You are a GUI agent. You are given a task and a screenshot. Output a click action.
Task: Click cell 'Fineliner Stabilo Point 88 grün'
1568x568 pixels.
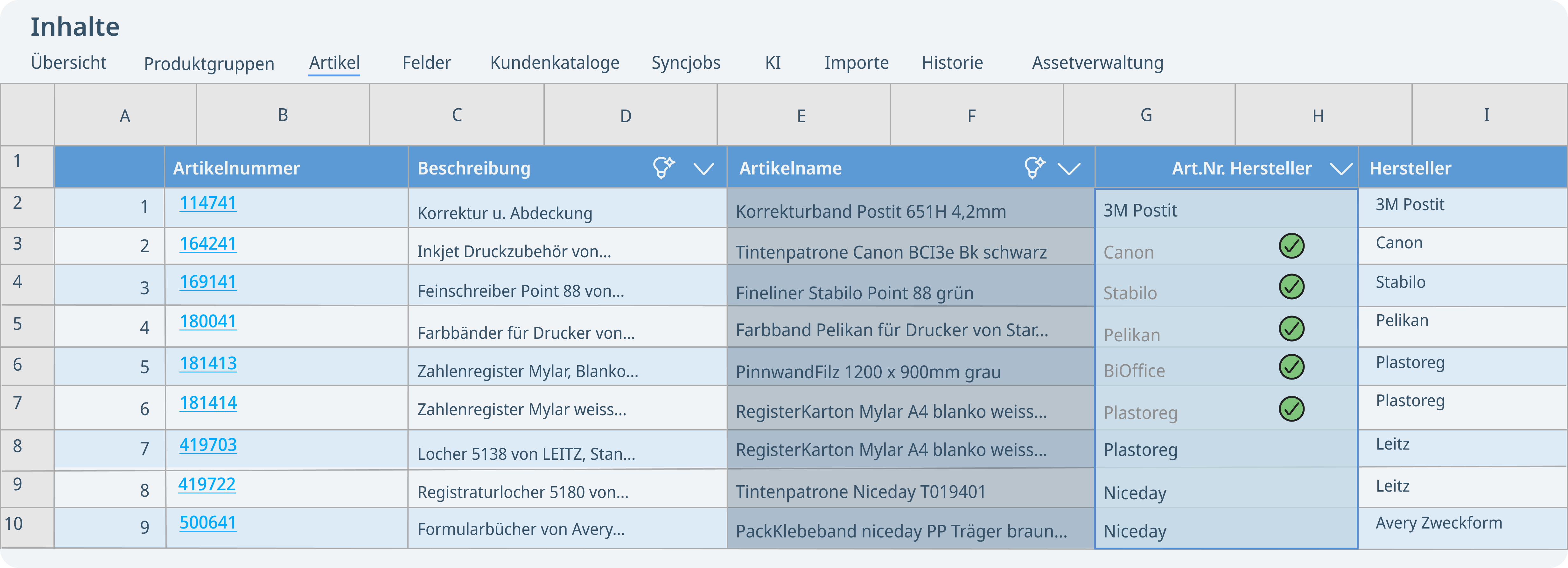(911, 286)
